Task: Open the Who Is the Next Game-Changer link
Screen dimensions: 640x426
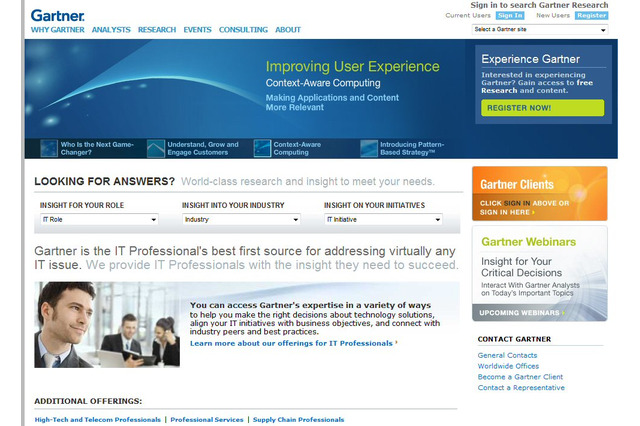Action: coord(97,149)
